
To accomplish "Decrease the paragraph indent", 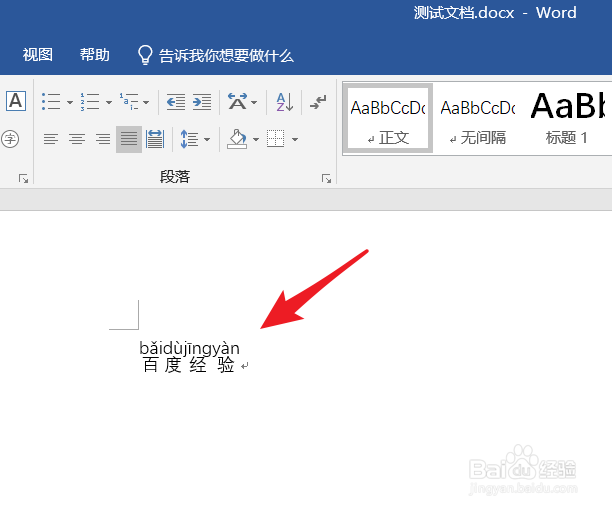I will [176, 102].
